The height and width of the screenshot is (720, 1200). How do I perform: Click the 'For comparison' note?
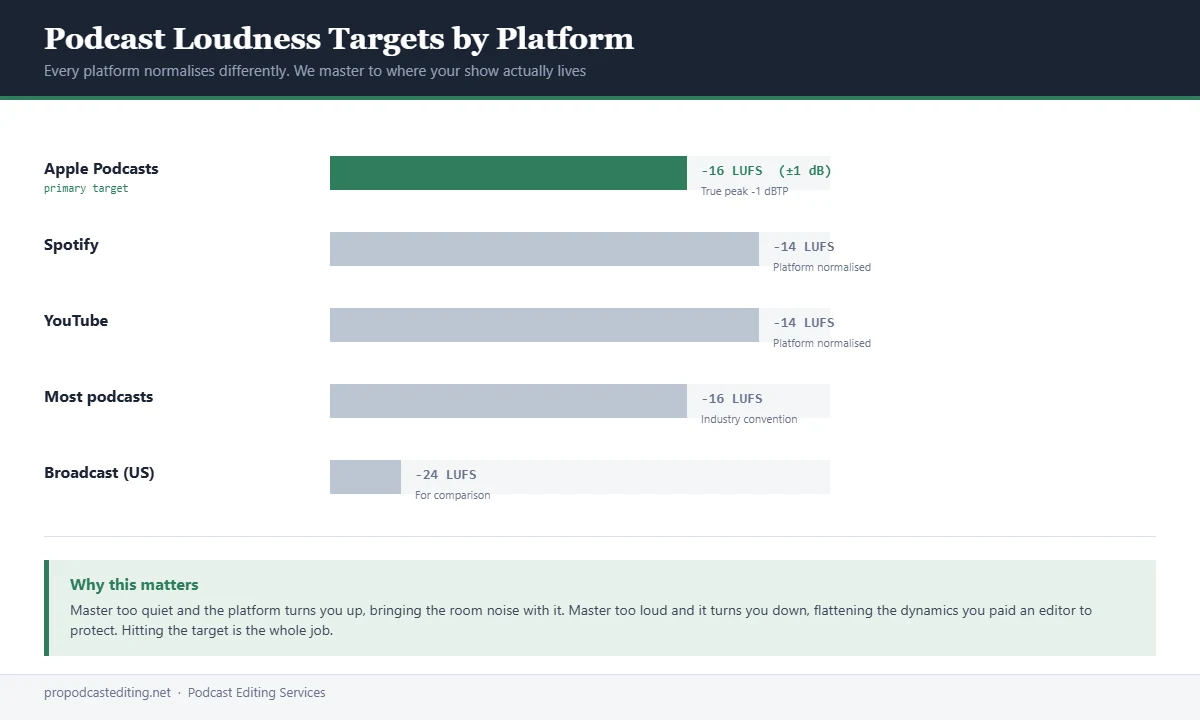pyautogui.click(x=453, y=495)
